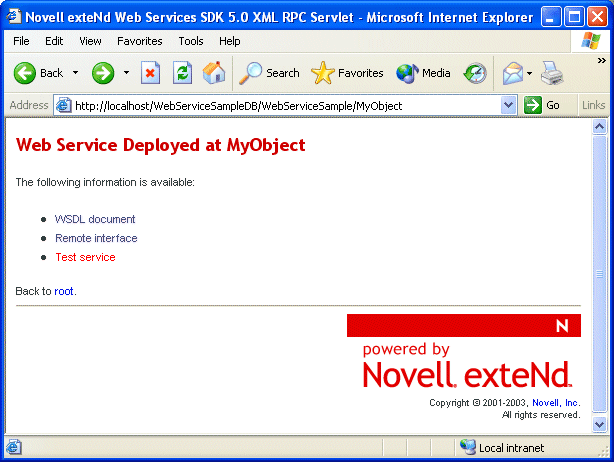Click the IE page icon in status bar
Viewport: 614px width, 462px height.
pos(14,447)
